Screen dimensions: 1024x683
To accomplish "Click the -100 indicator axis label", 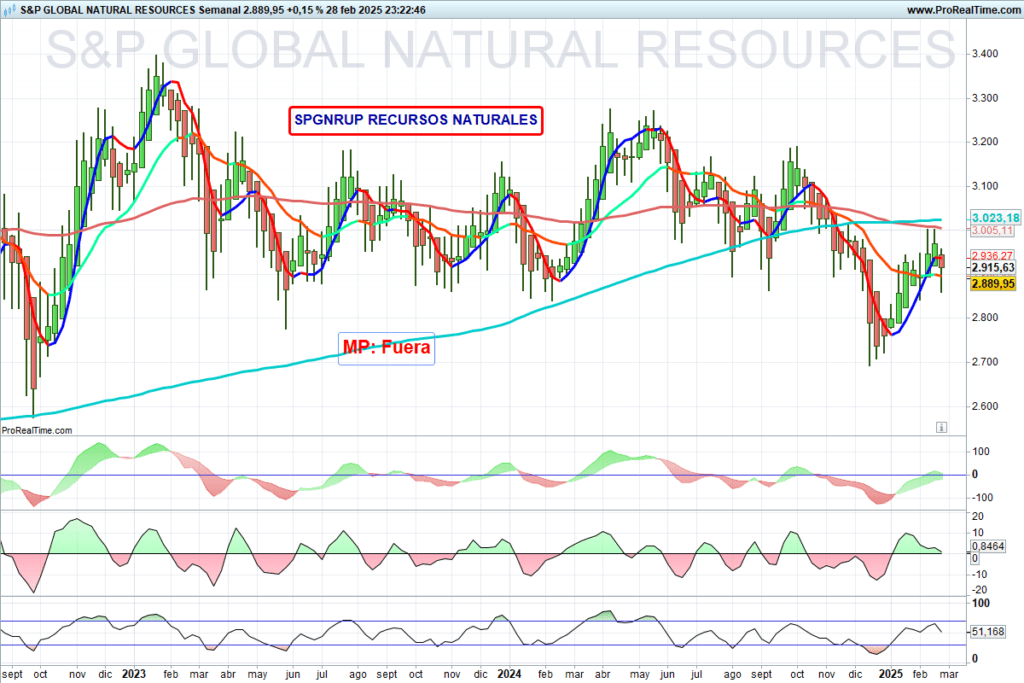I will [980, 498].
